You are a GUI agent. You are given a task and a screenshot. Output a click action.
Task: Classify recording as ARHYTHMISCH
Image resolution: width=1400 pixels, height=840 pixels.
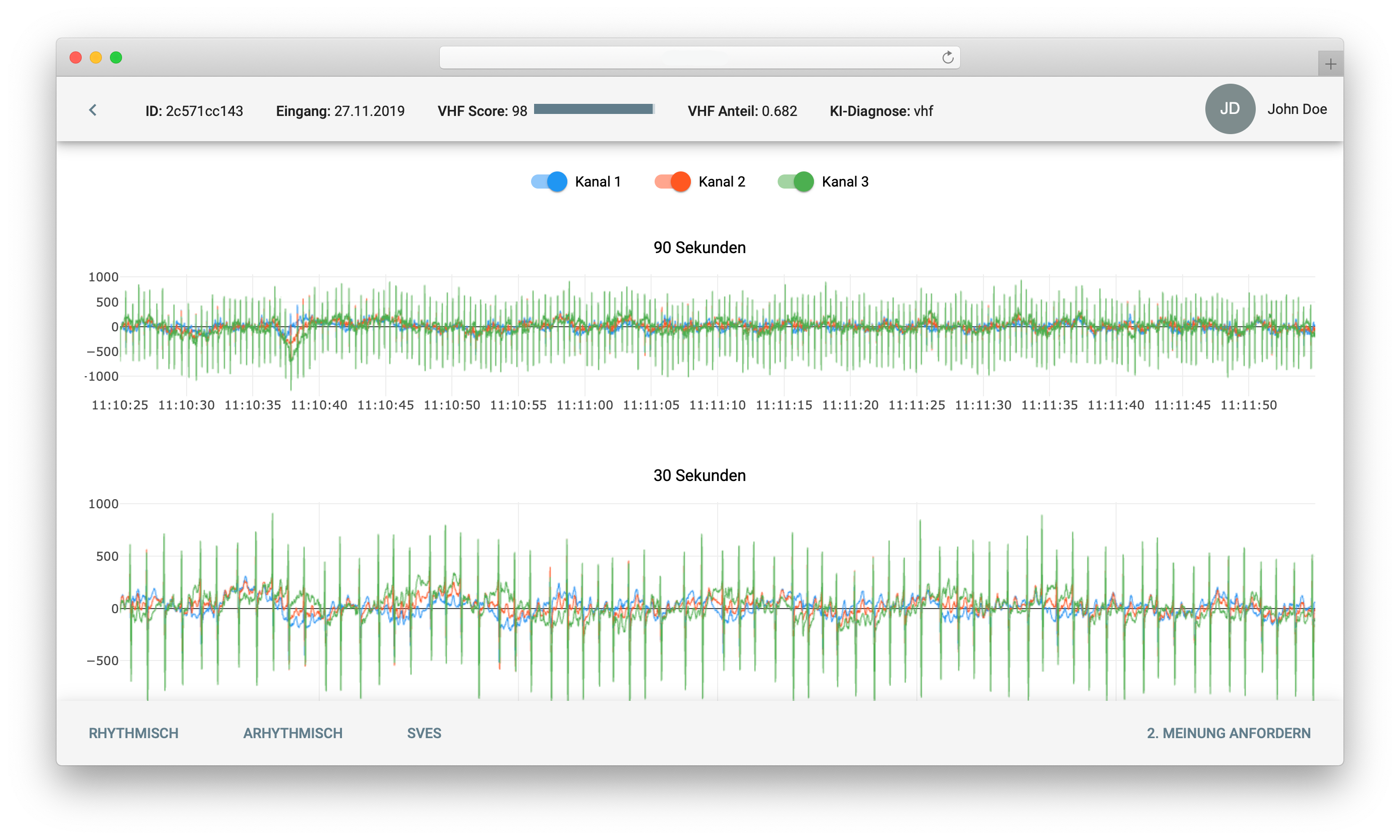293,733
